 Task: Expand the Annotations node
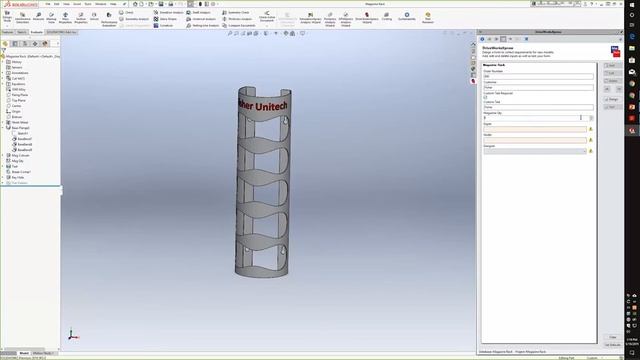click(3, 73)
